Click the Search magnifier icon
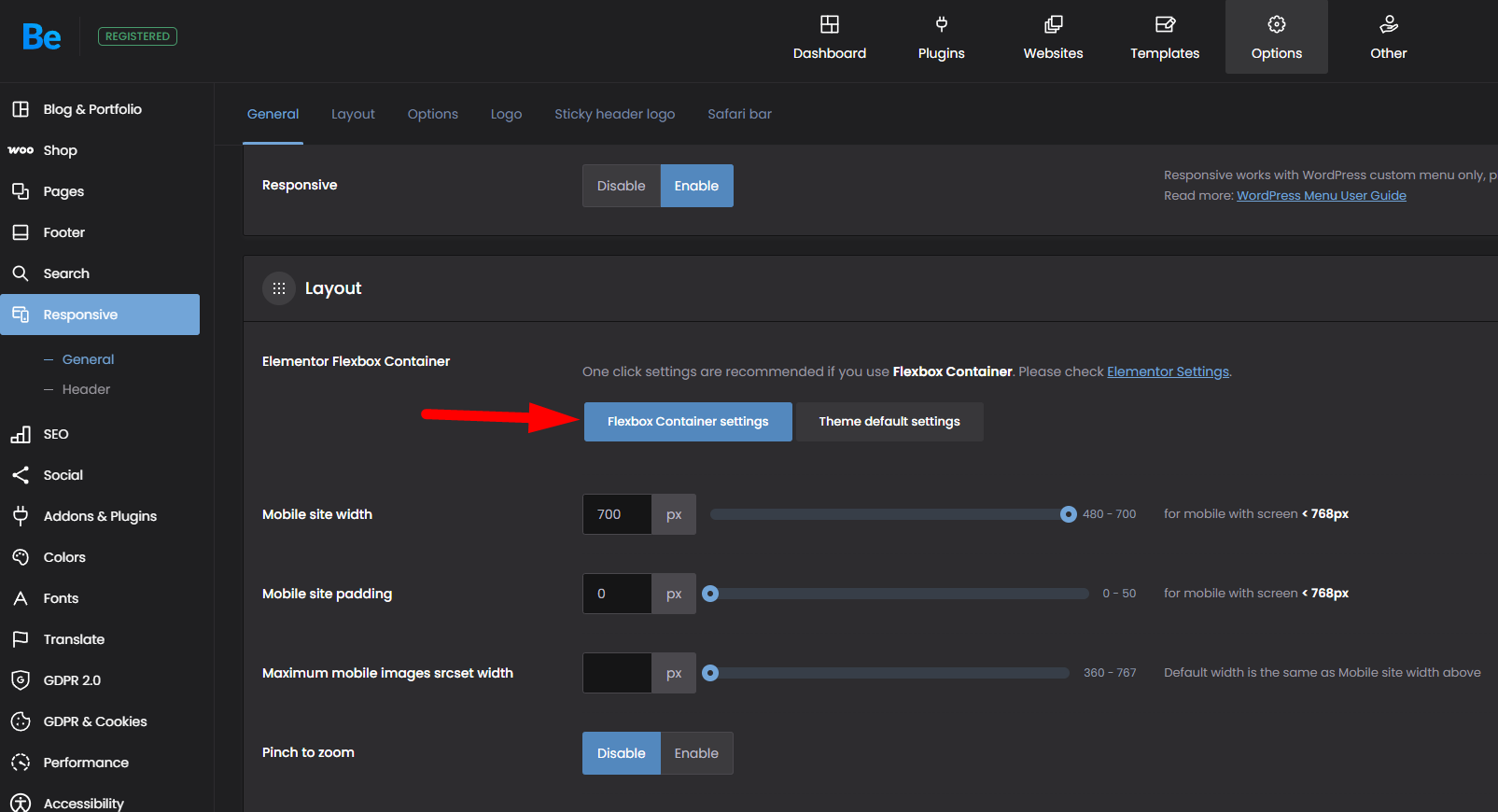1498x812 pixels. 21,273
